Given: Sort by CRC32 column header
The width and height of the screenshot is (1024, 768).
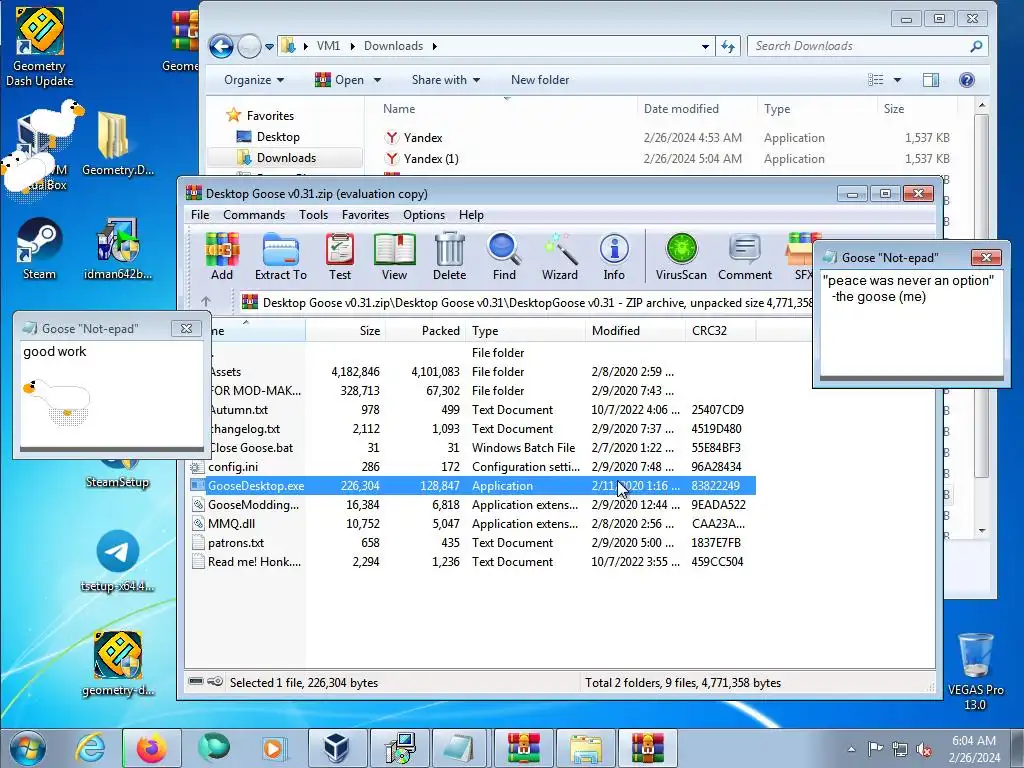Looking at the screenshot, I should point(720,330).
